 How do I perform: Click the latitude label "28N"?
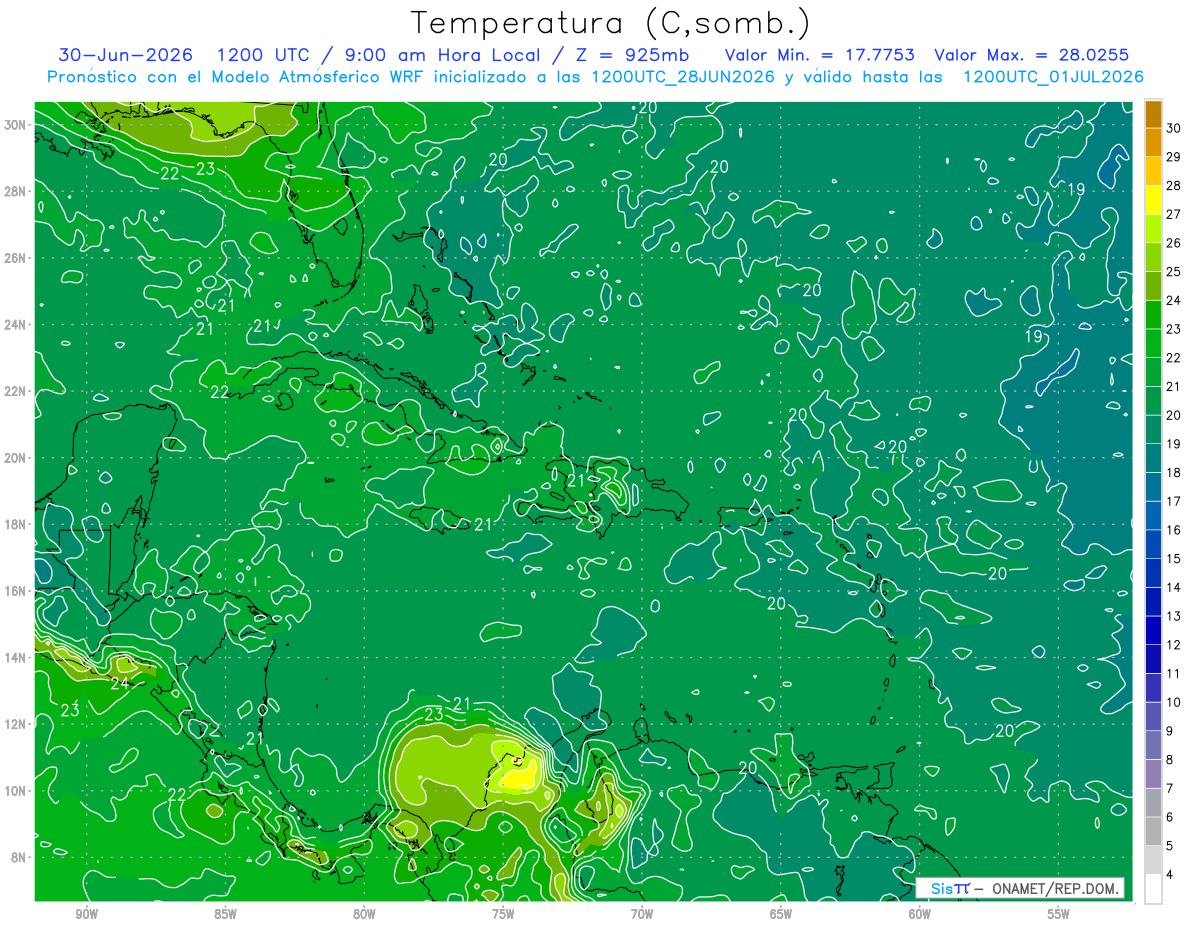tap(17, 191)
